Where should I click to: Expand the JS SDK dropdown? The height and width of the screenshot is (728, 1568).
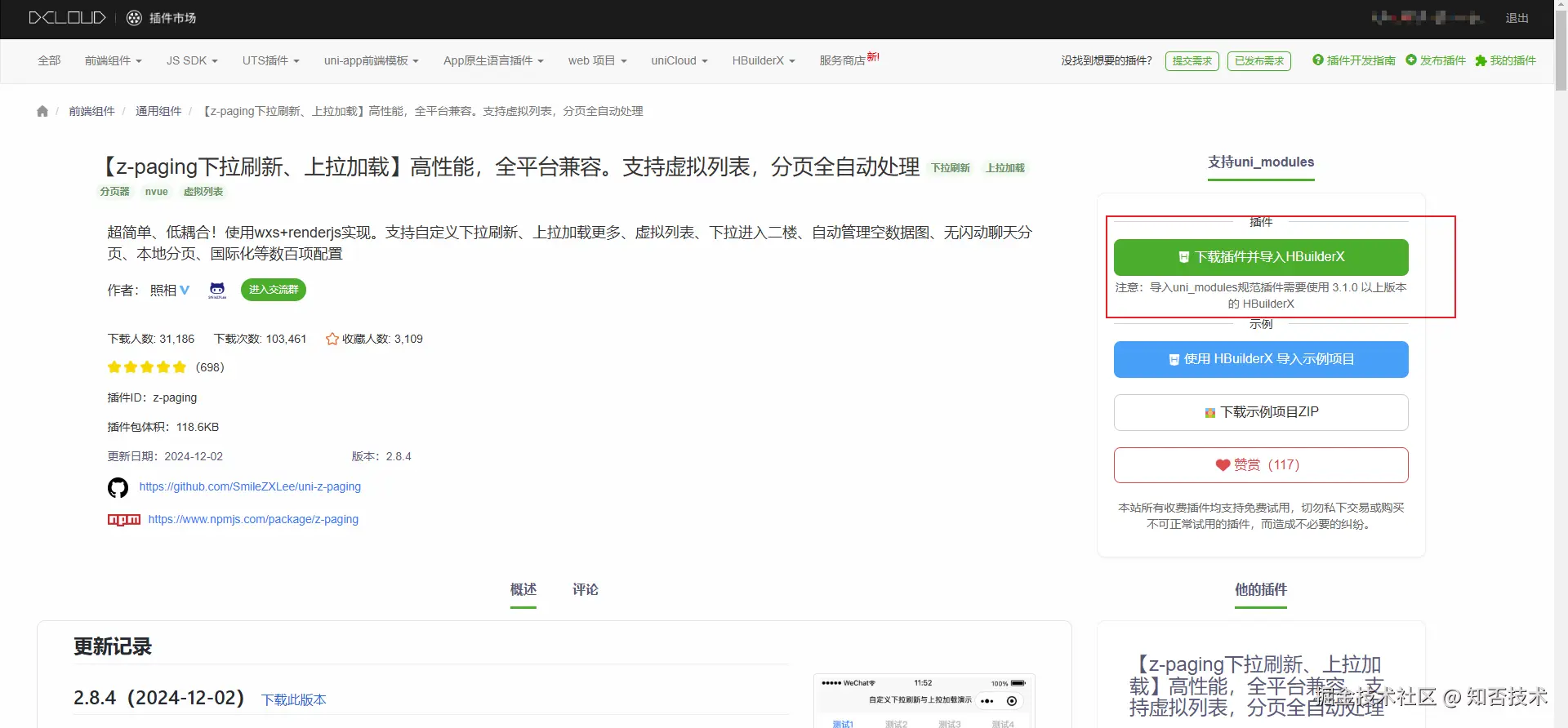pos(192,60)
